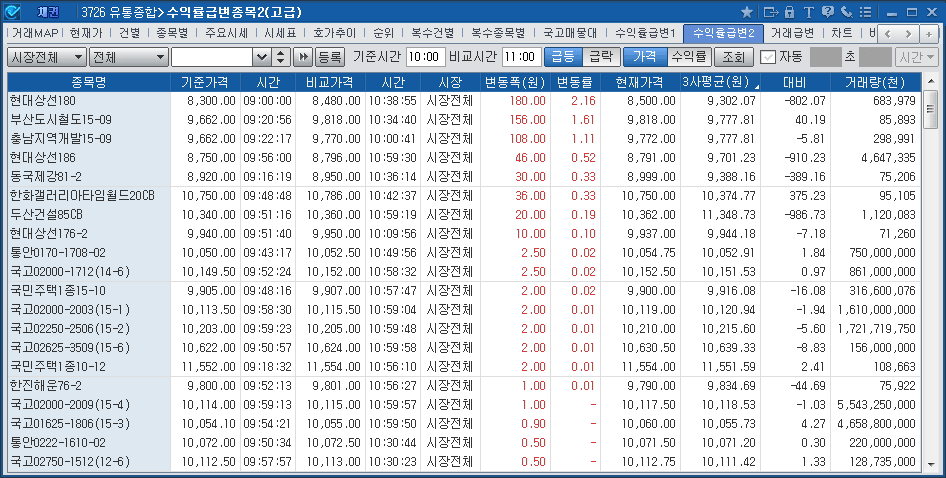
Task: Toggle the 자동 auto-refresh checkbox
Action: 768,57
